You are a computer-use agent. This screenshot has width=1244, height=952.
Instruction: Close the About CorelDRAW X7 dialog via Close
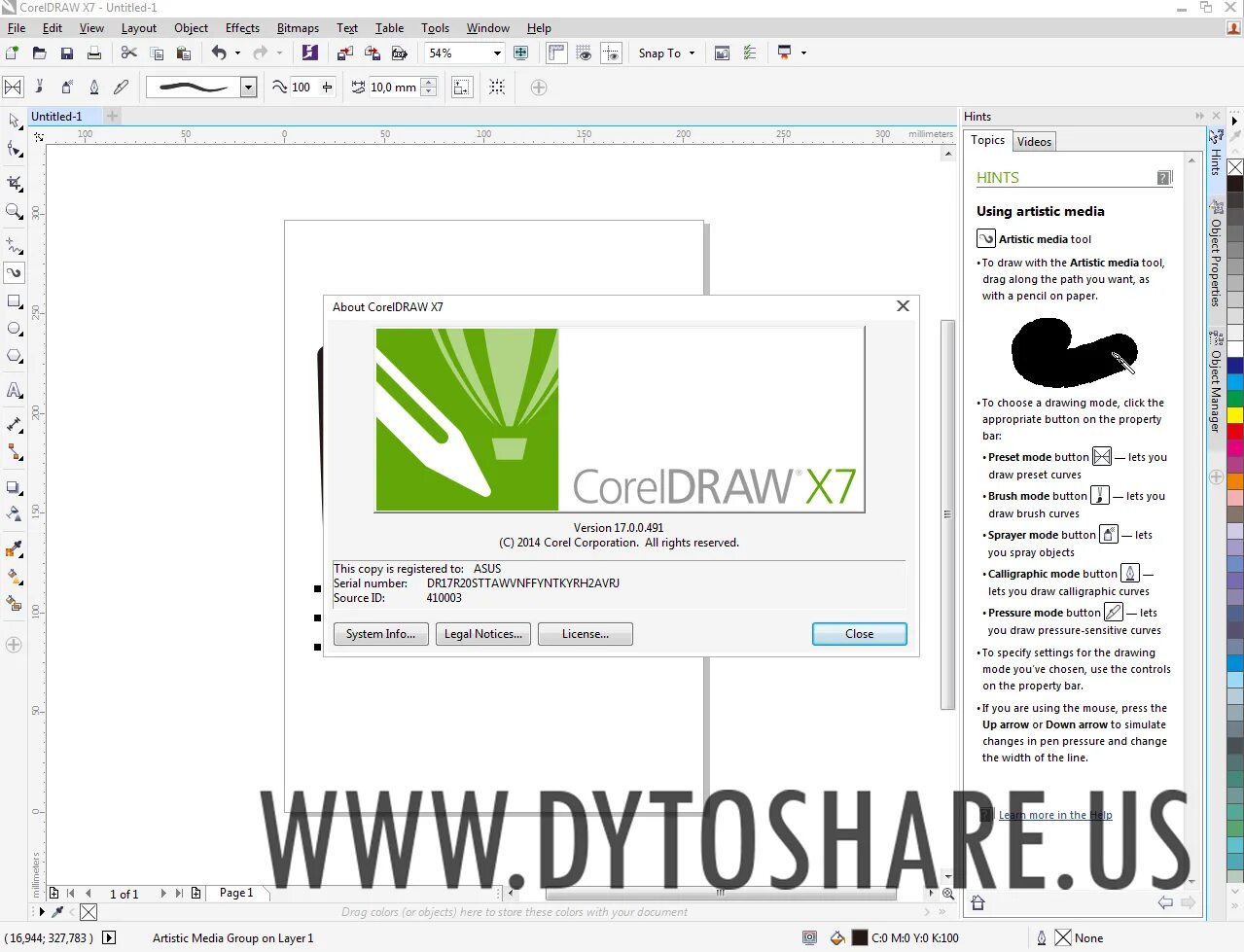[x=860, y=634]
